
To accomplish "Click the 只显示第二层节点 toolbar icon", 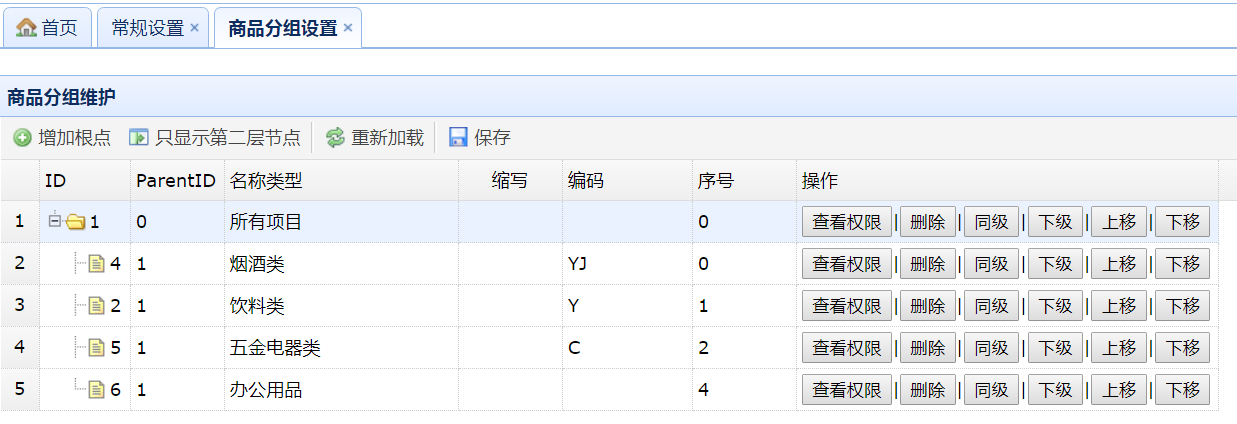I will pos(139,138).
